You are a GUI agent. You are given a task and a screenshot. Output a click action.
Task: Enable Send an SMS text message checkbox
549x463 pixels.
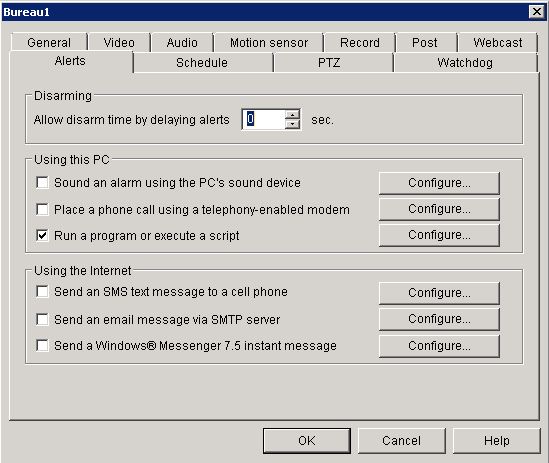(42, 291)
